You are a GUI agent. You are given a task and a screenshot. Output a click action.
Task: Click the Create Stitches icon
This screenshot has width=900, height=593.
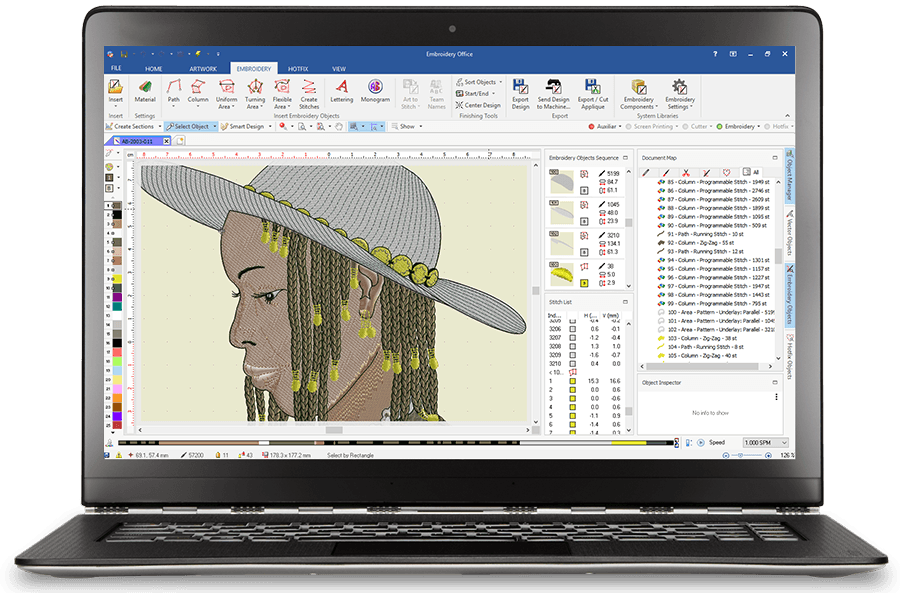click(309, 89)
